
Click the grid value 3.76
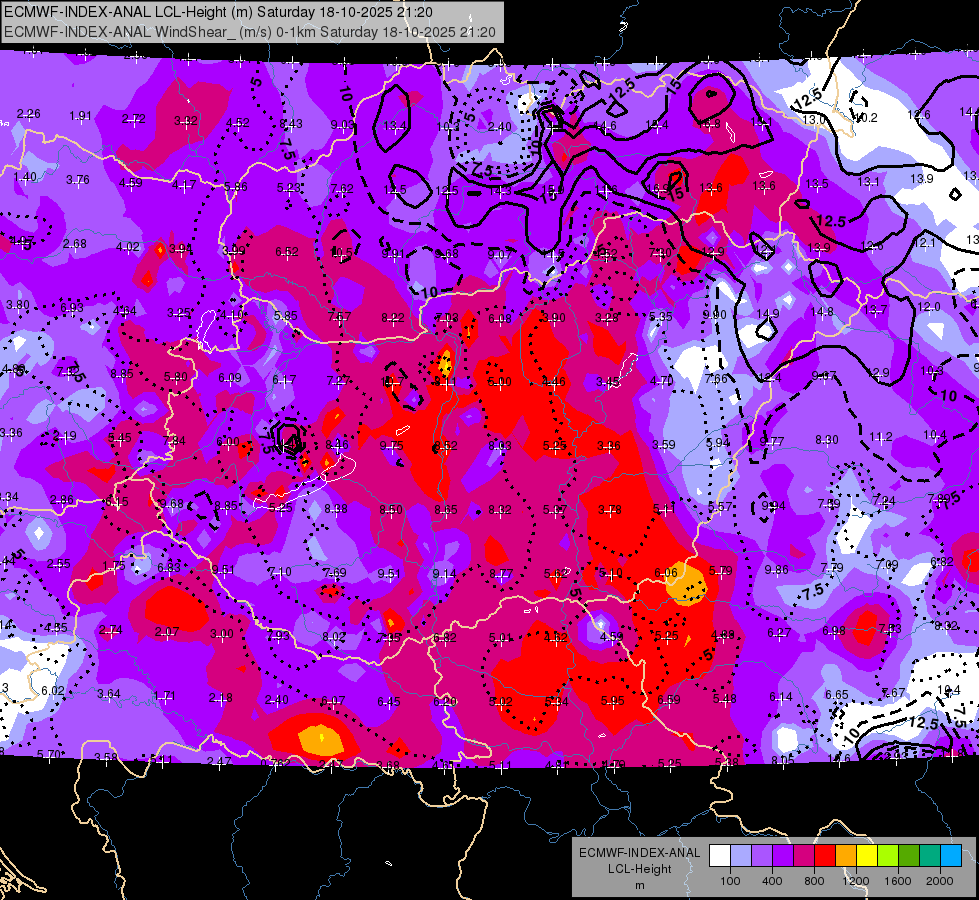78,179
